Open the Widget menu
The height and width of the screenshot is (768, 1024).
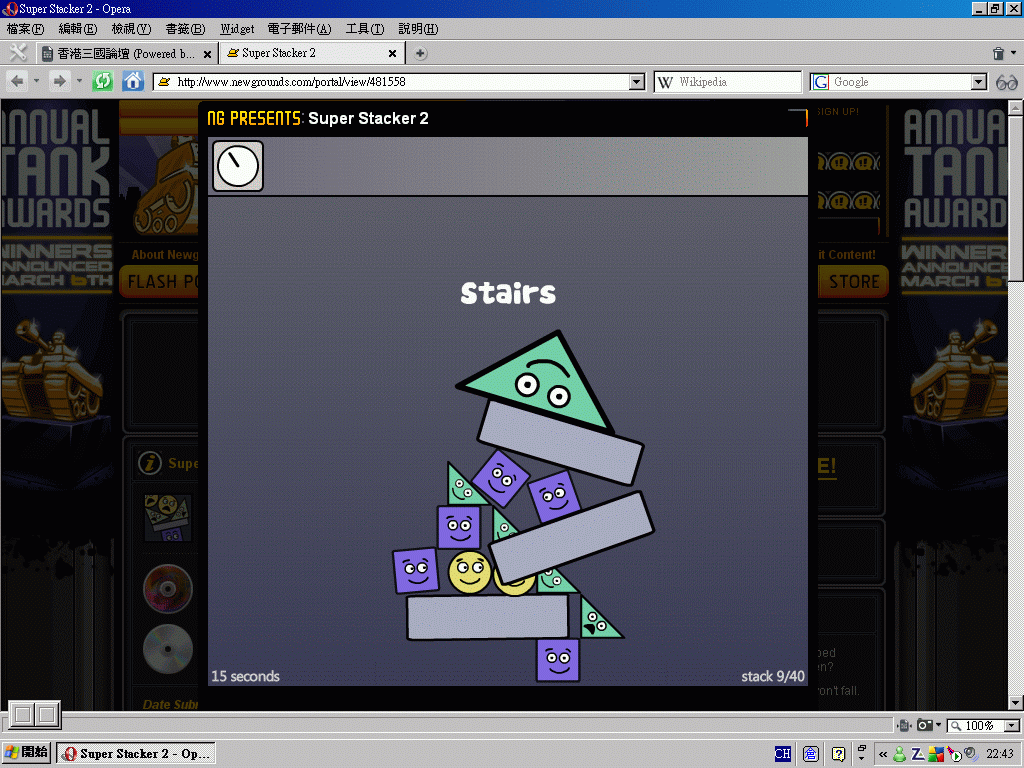click(237, 29)
